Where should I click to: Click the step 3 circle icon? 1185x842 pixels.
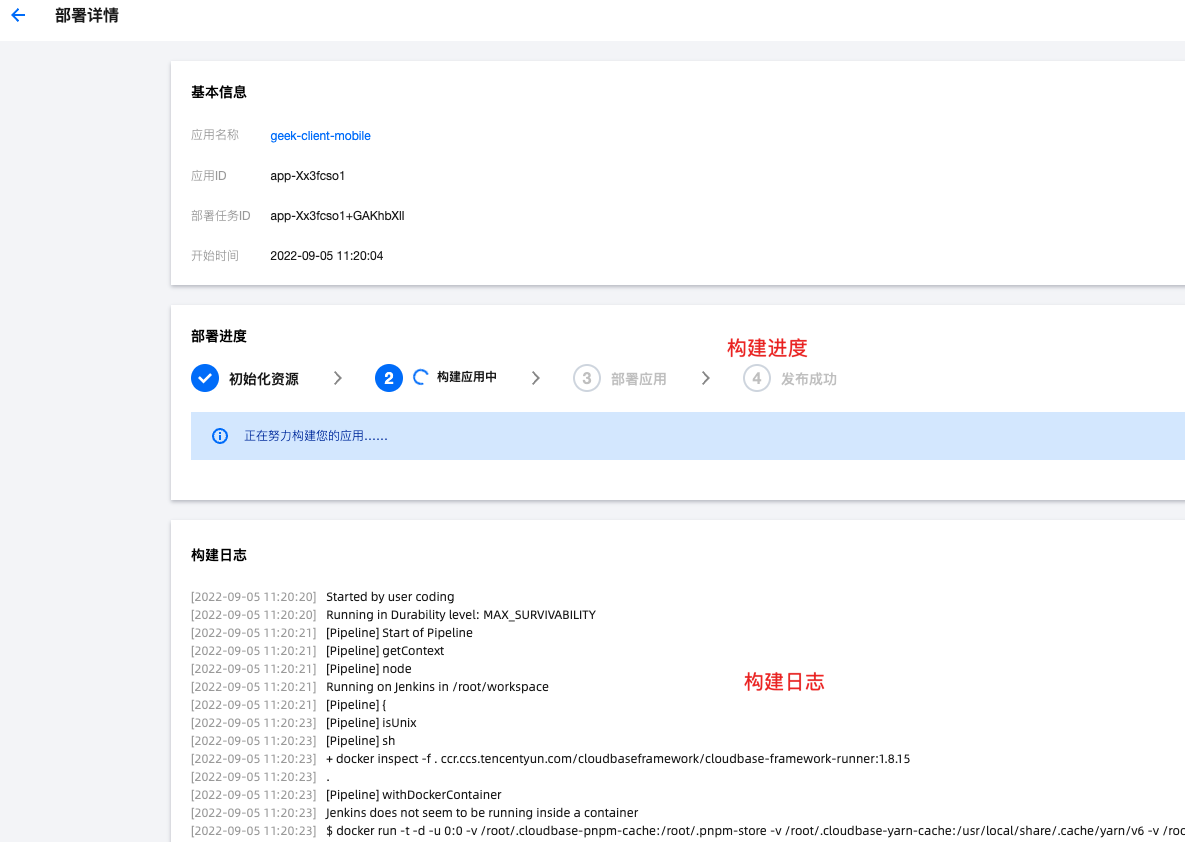click(587, 379)
